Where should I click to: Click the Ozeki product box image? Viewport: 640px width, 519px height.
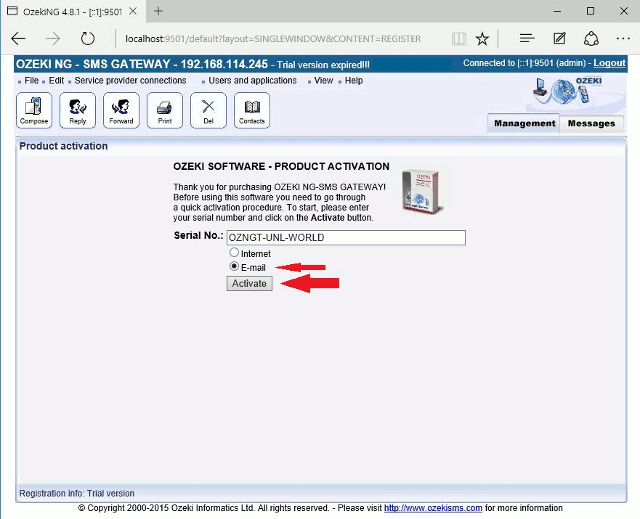point(421,191)
